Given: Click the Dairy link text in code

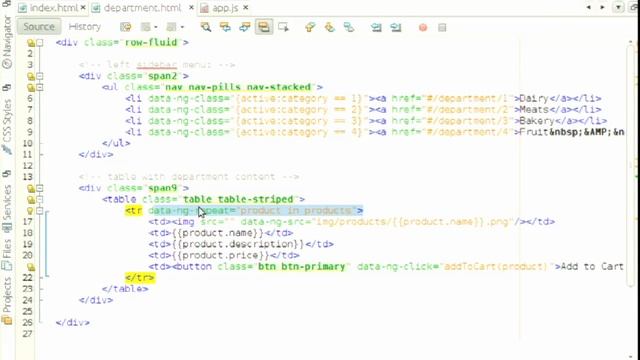Looking at the screenshot, I should 534,98.
